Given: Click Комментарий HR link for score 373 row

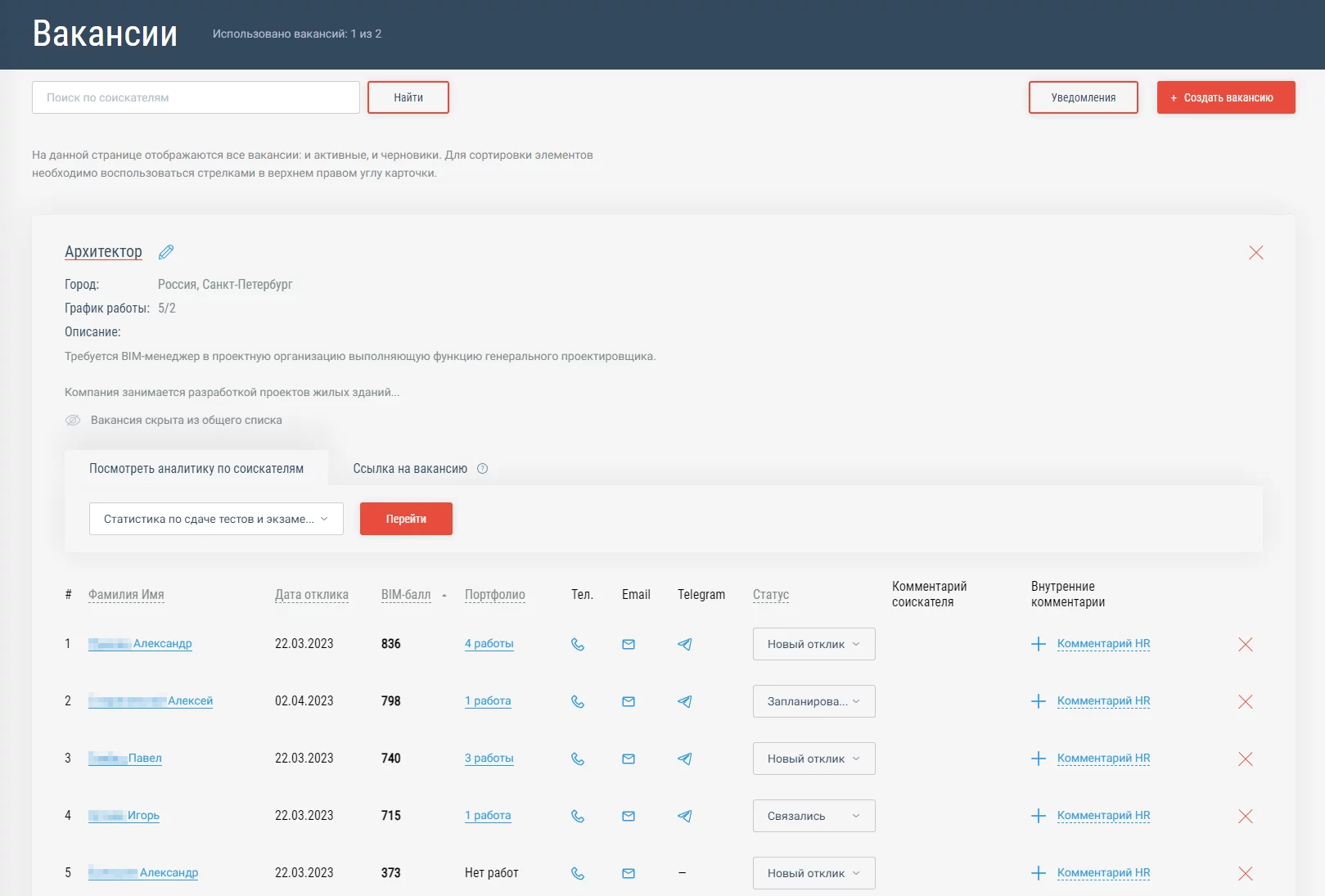Looking at the screenshot, I should [1103, 873].
